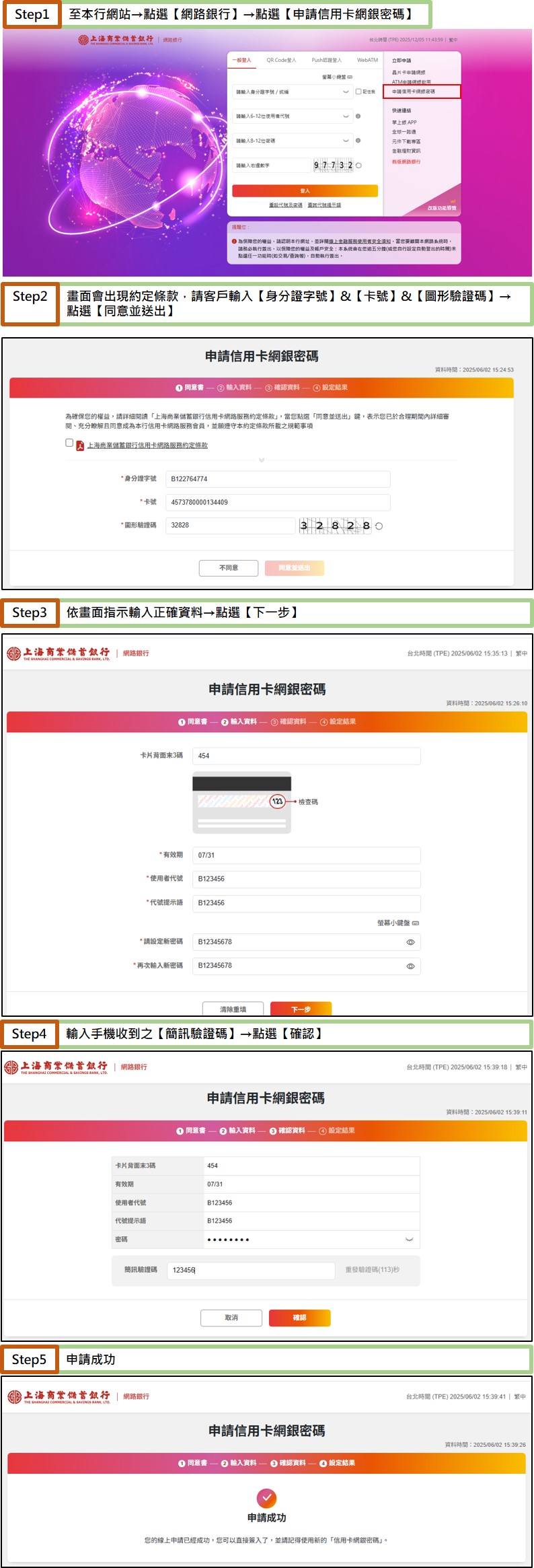Switch to Push認證登入 tab

pos(326,60)
